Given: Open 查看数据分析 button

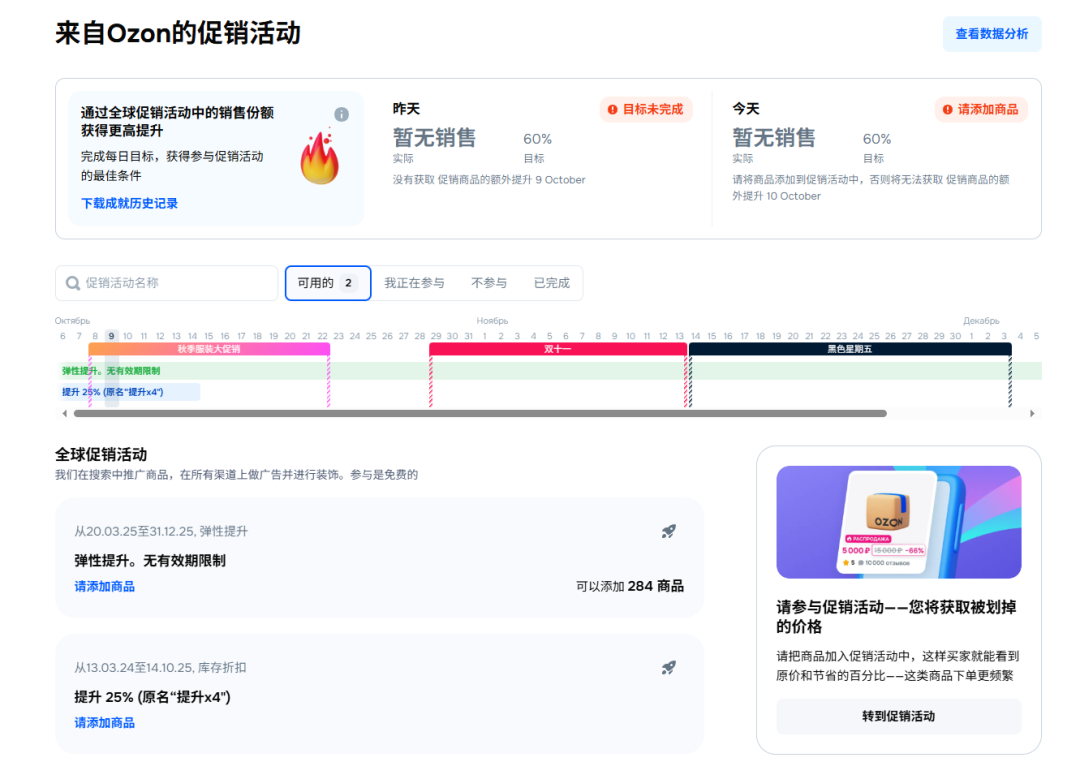Looking at the screenshot, I should [x=992, y=34].
